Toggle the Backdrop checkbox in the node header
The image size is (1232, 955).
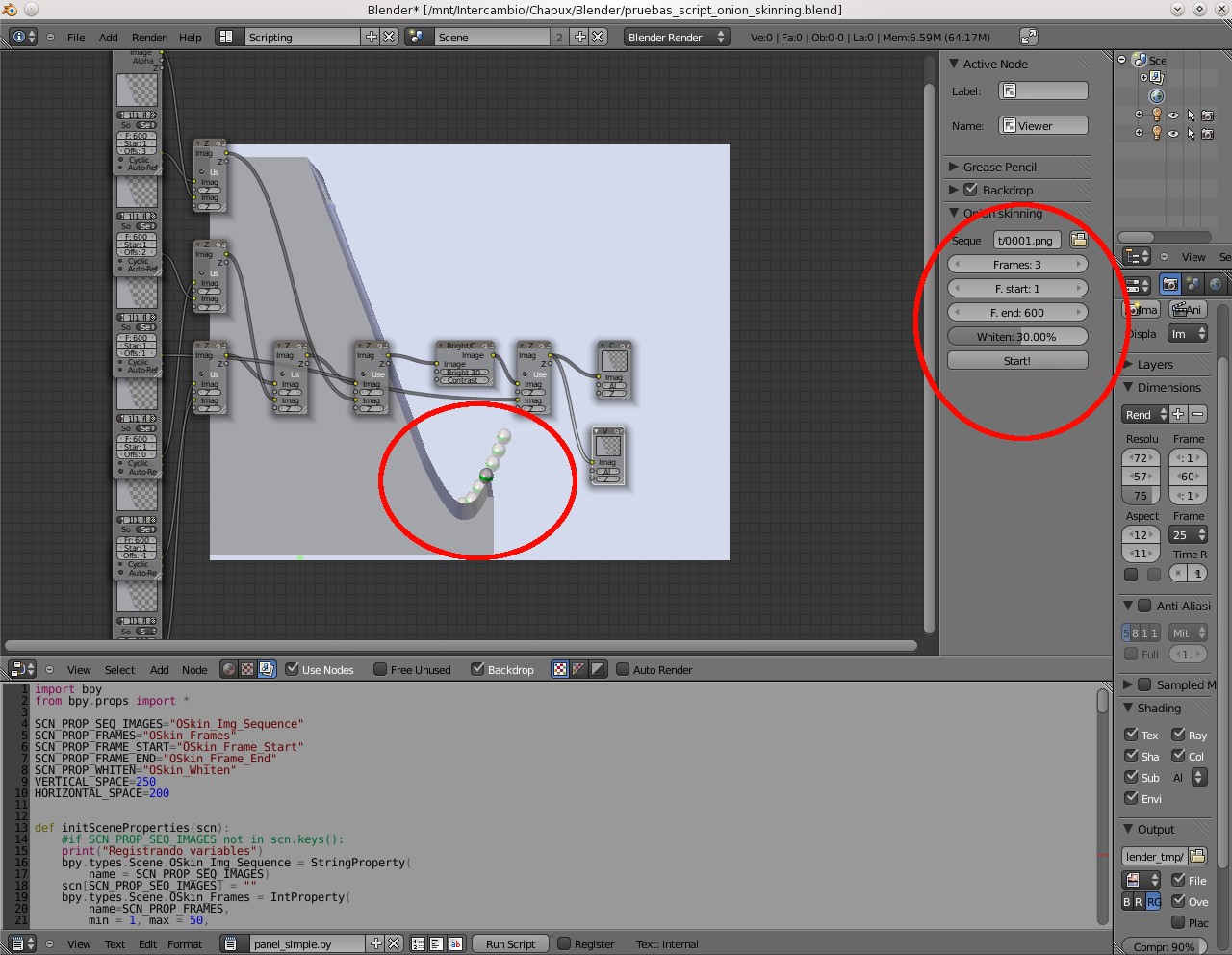coord(477,669)
